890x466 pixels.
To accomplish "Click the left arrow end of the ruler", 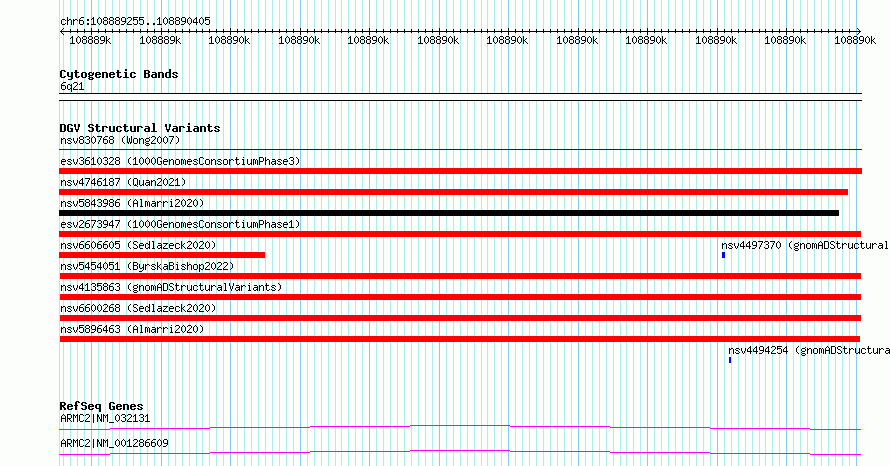I will pos(62,32).
